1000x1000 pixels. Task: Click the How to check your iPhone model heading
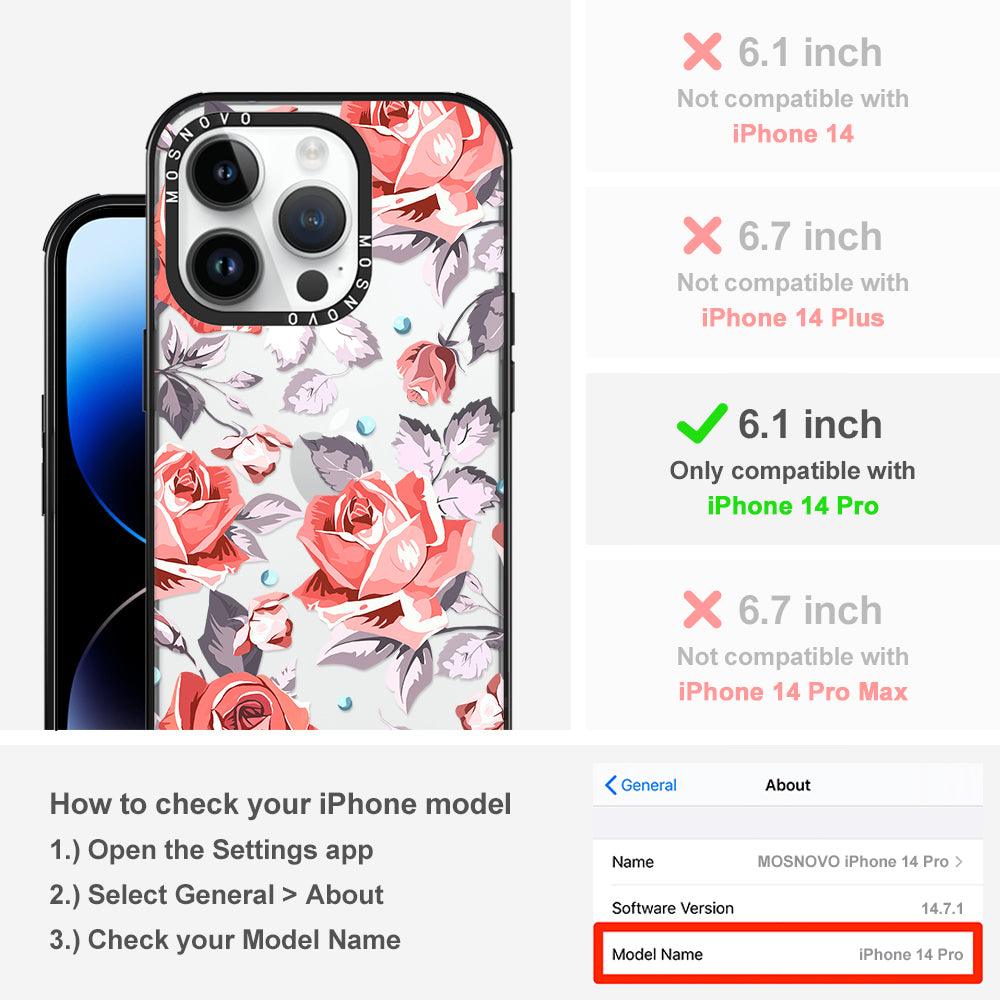click(281, 804)
